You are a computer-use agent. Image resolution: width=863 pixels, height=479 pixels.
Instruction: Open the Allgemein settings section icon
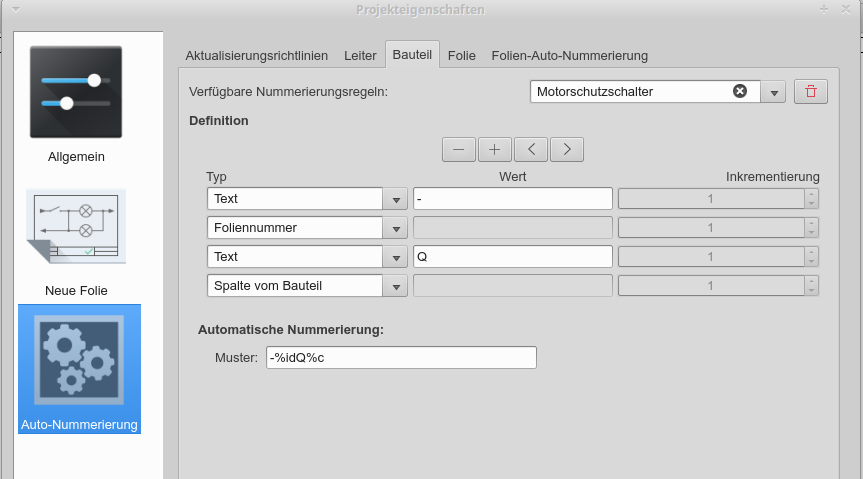click(76, 92)
